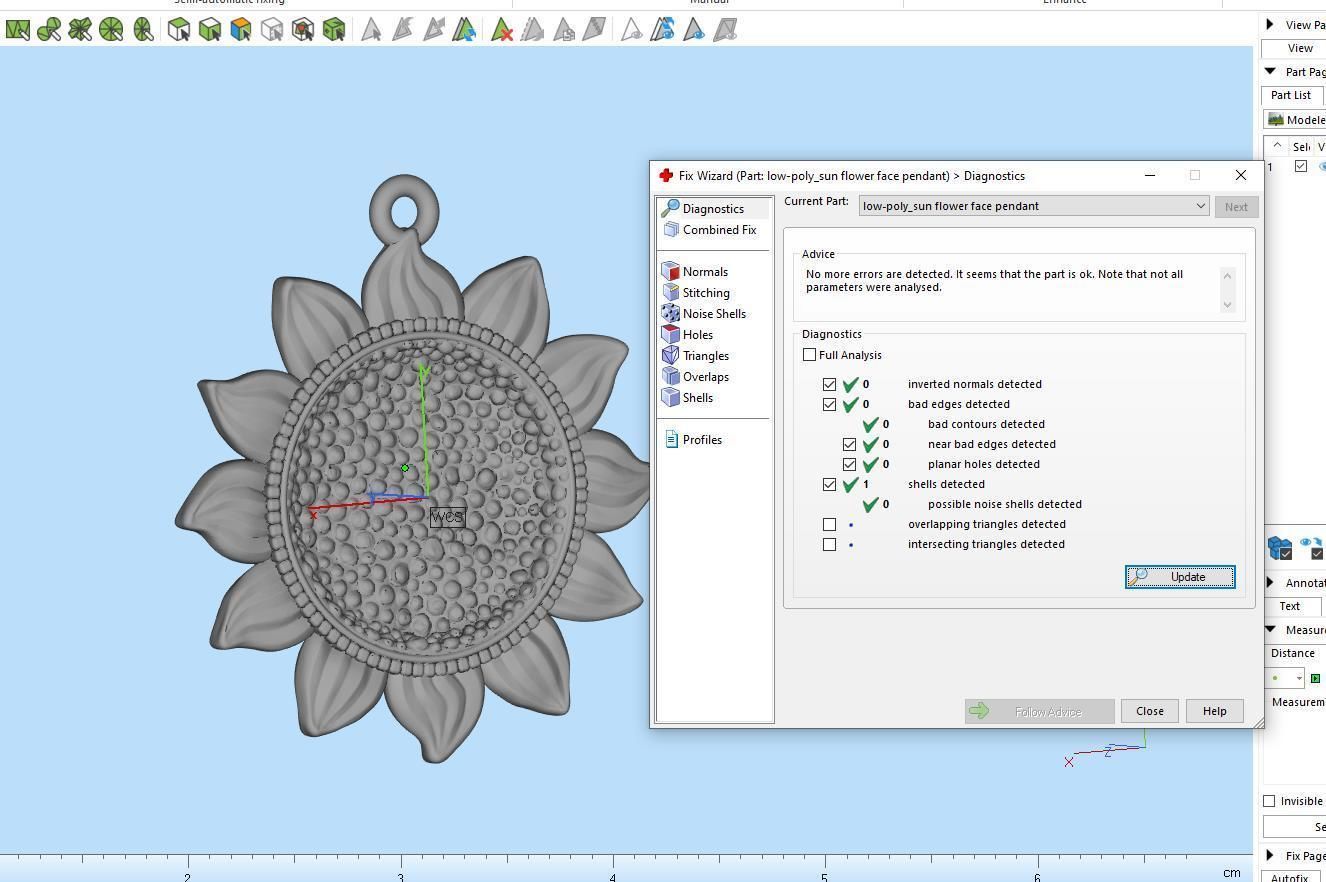This screenshot has height=882, width=1326.
Task: Open the Current Part dropdown
Action: (1033, 206)
